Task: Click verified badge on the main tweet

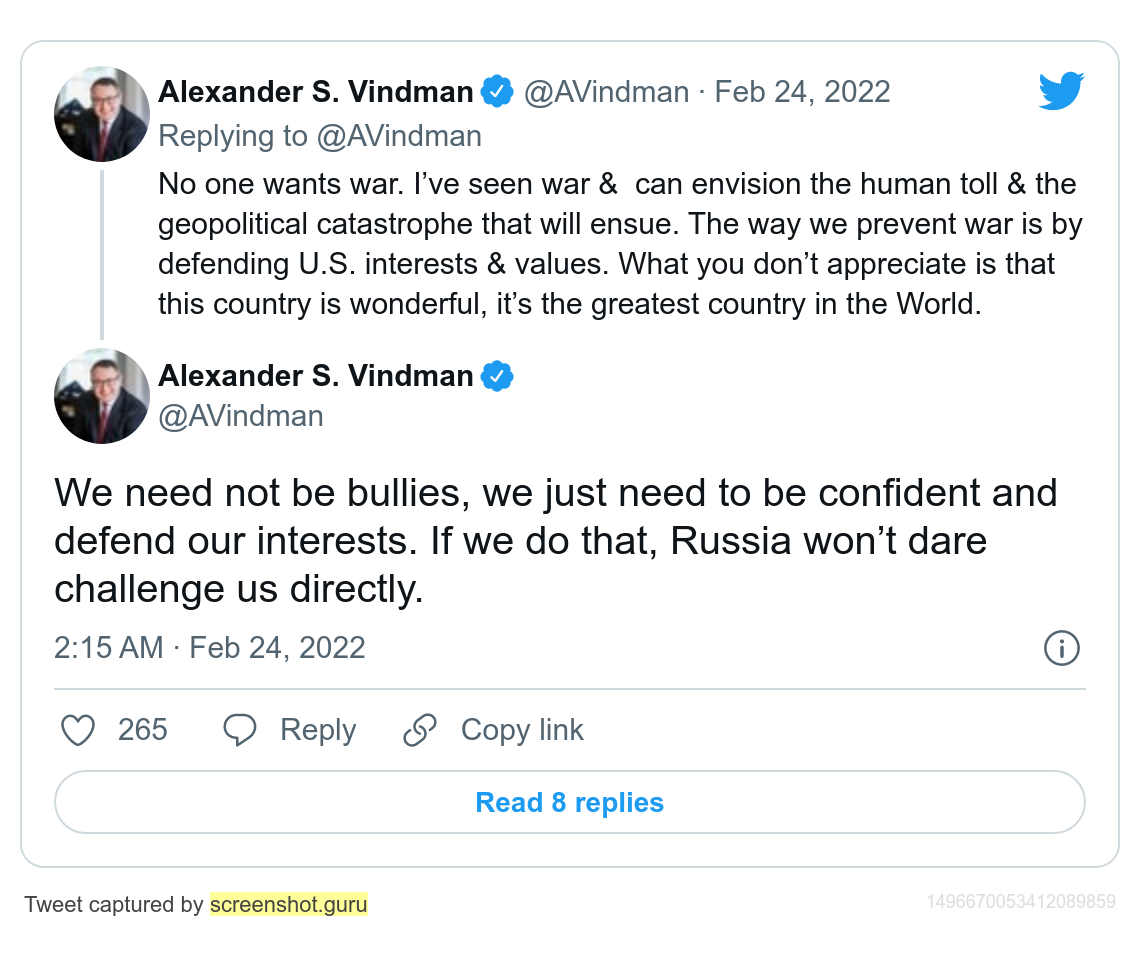Action: 497,376
